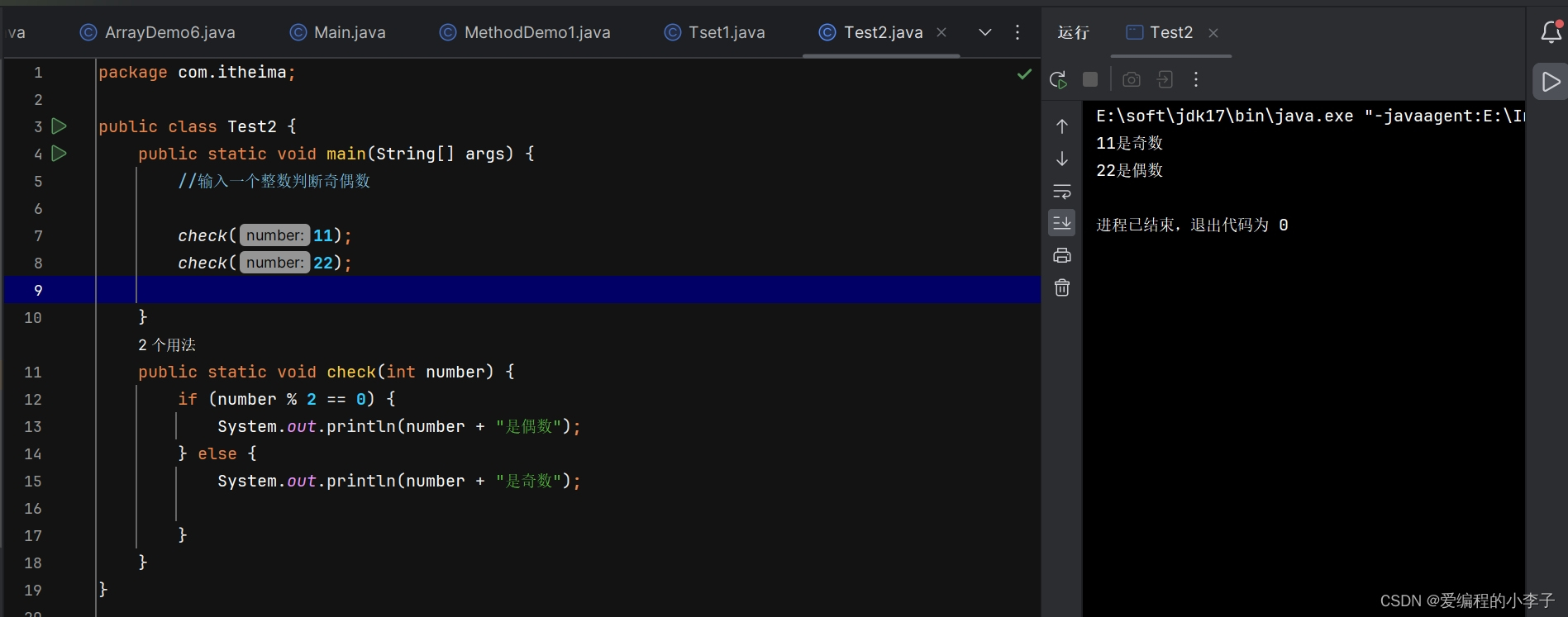Open the notifications bell icon
This screenshot has width=1568, height=617.
(x=1551, y=32)
